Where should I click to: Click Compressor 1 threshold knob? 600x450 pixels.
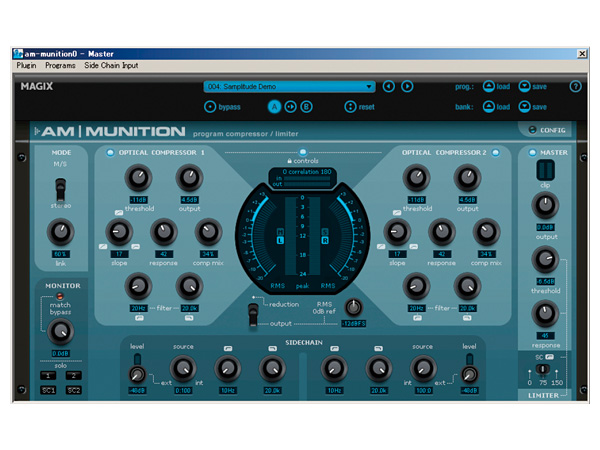[x=138, y=178]
